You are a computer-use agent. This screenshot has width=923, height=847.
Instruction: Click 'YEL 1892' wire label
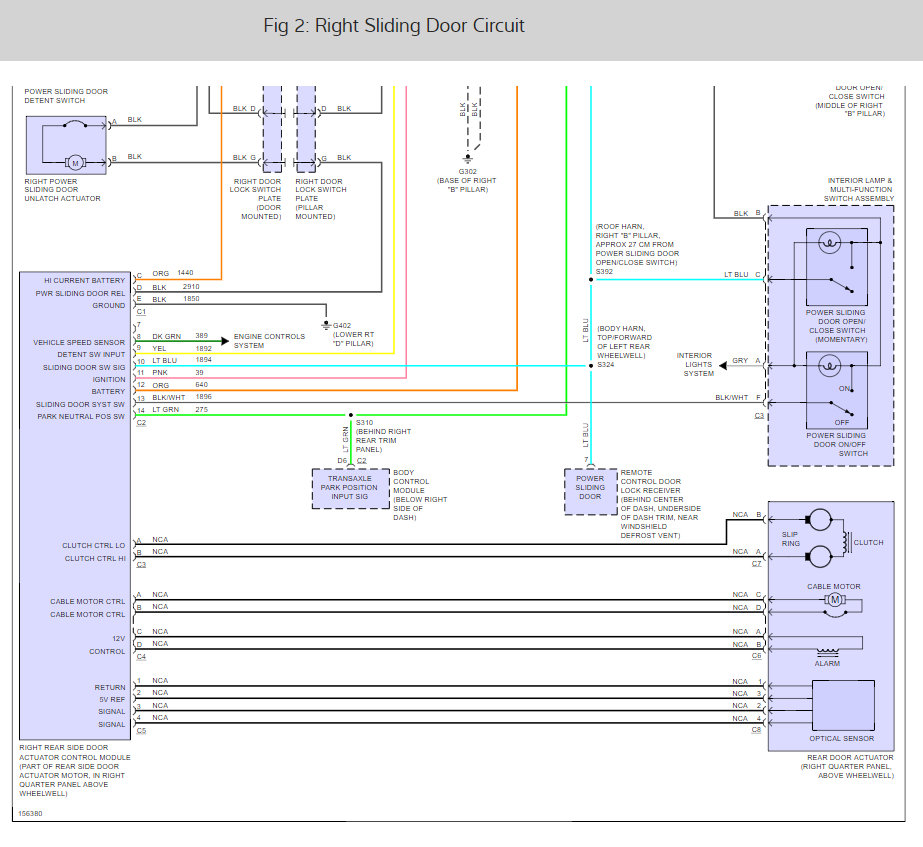click(182, 348)
